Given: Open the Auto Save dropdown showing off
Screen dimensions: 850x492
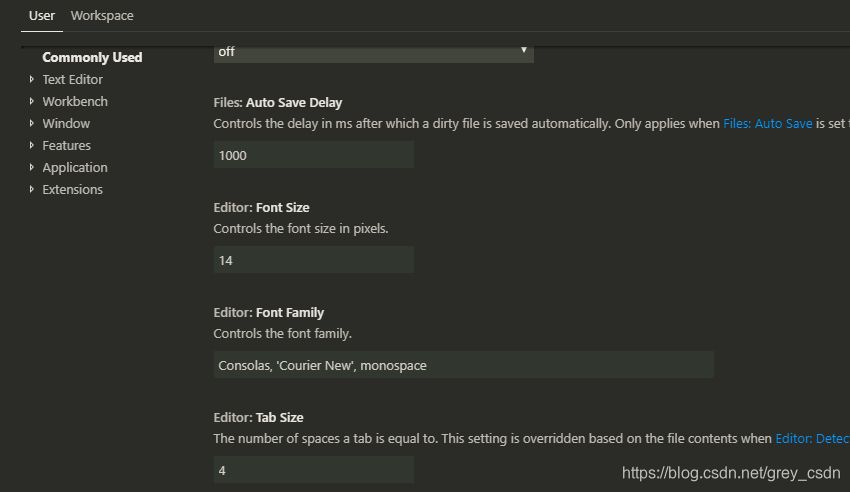Looking at the screenshot, I should (373, 52).
